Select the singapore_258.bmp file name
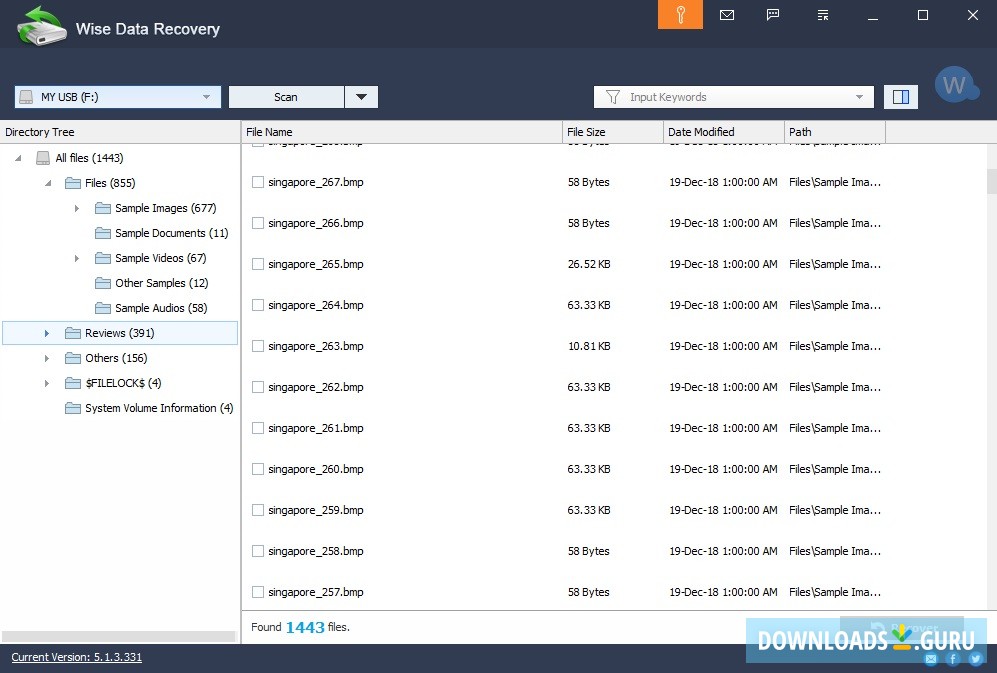This screenshot has height=673, width=997. click(x=316, y=551)
